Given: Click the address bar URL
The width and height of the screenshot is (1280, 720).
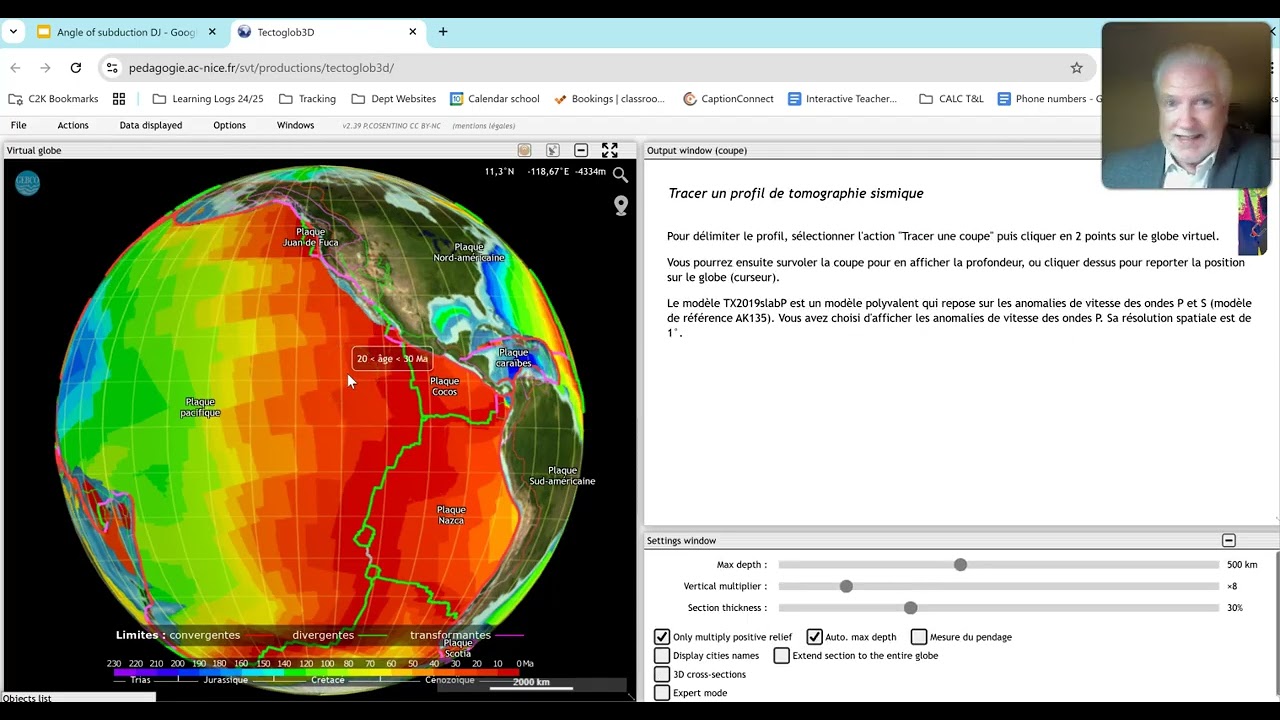Looking at the screenshot, I should click(261, 68).
